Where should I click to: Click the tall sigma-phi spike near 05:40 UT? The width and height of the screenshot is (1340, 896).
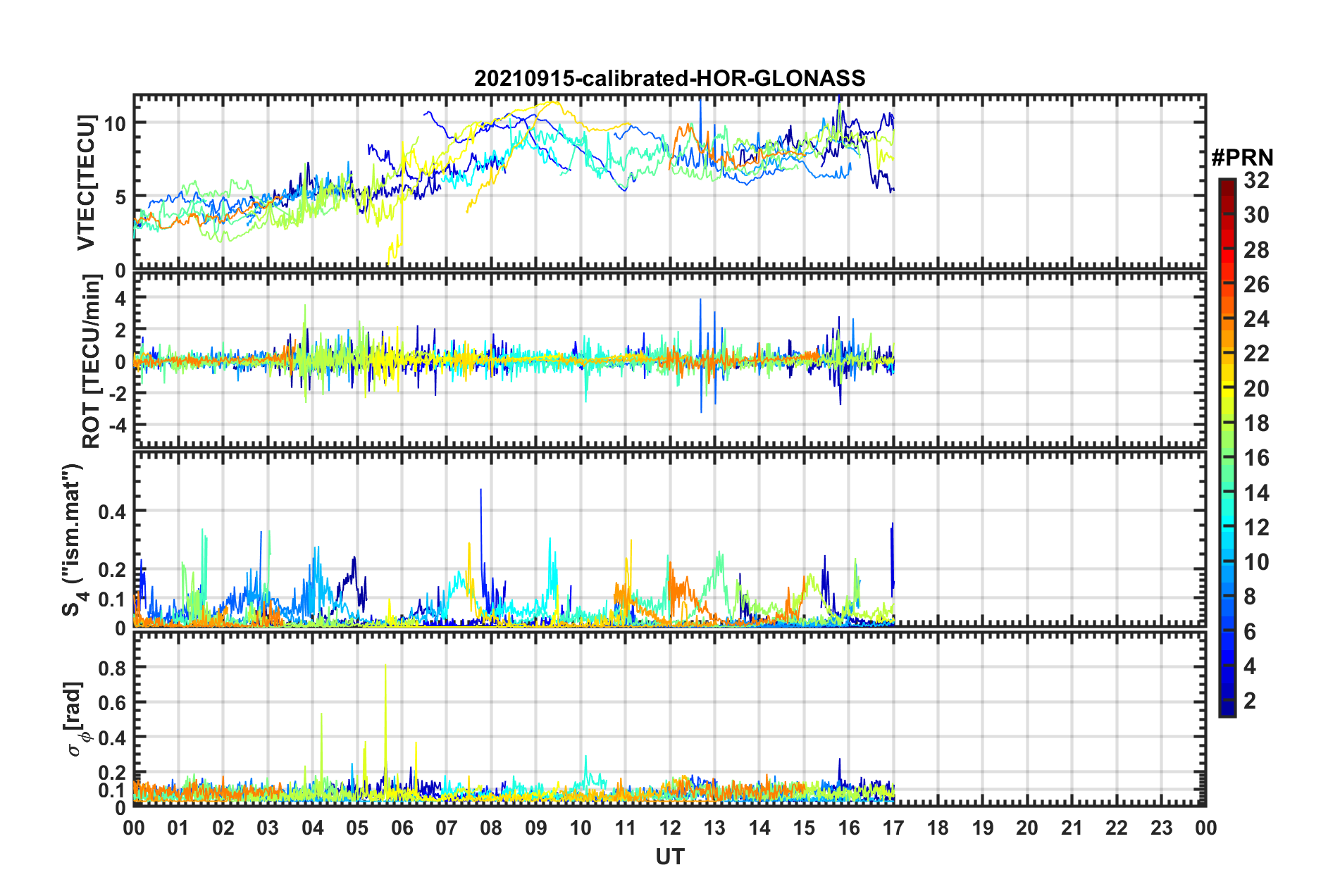point(385,718)
